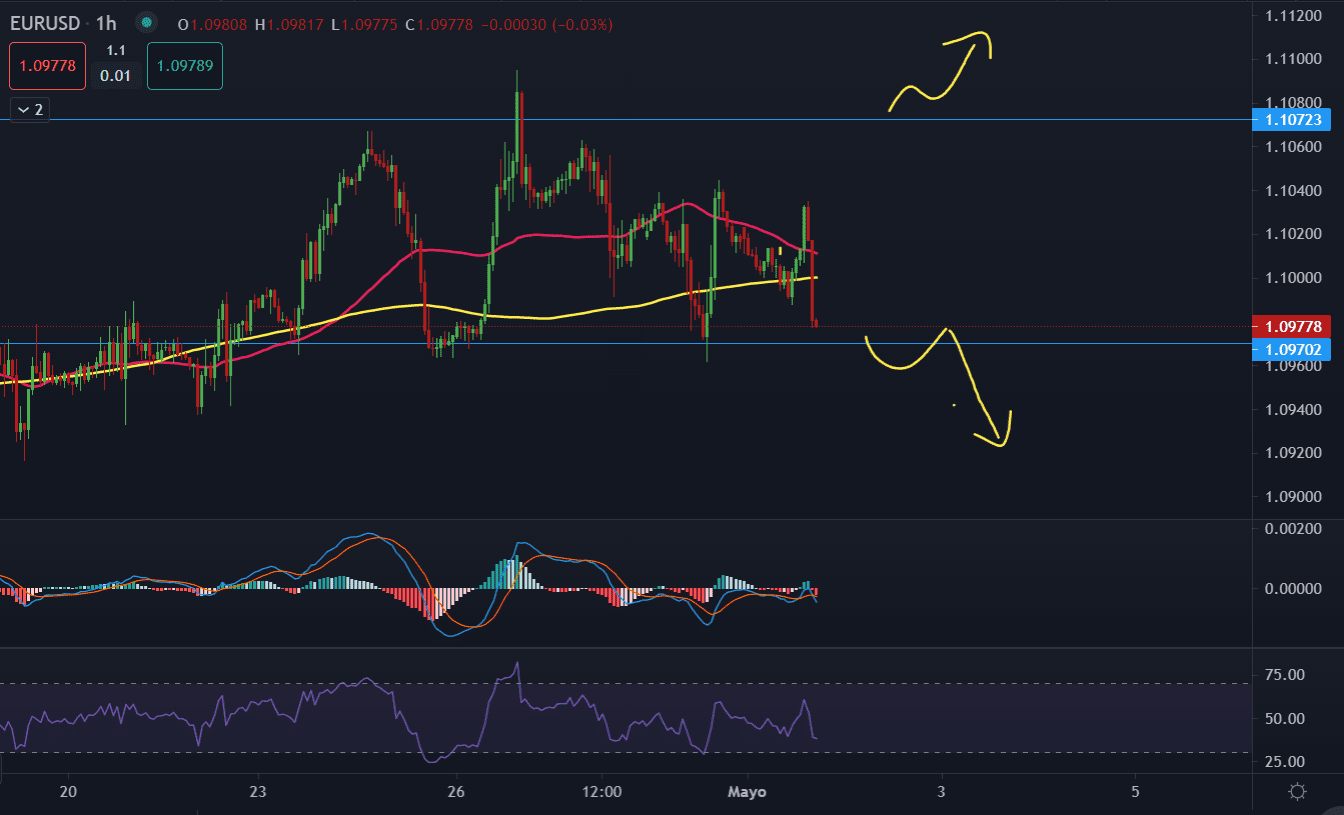Click the 1.11200 price scale label
Image resolution: width=1344 pixels, height=815 pixels.
point(1292,15)
